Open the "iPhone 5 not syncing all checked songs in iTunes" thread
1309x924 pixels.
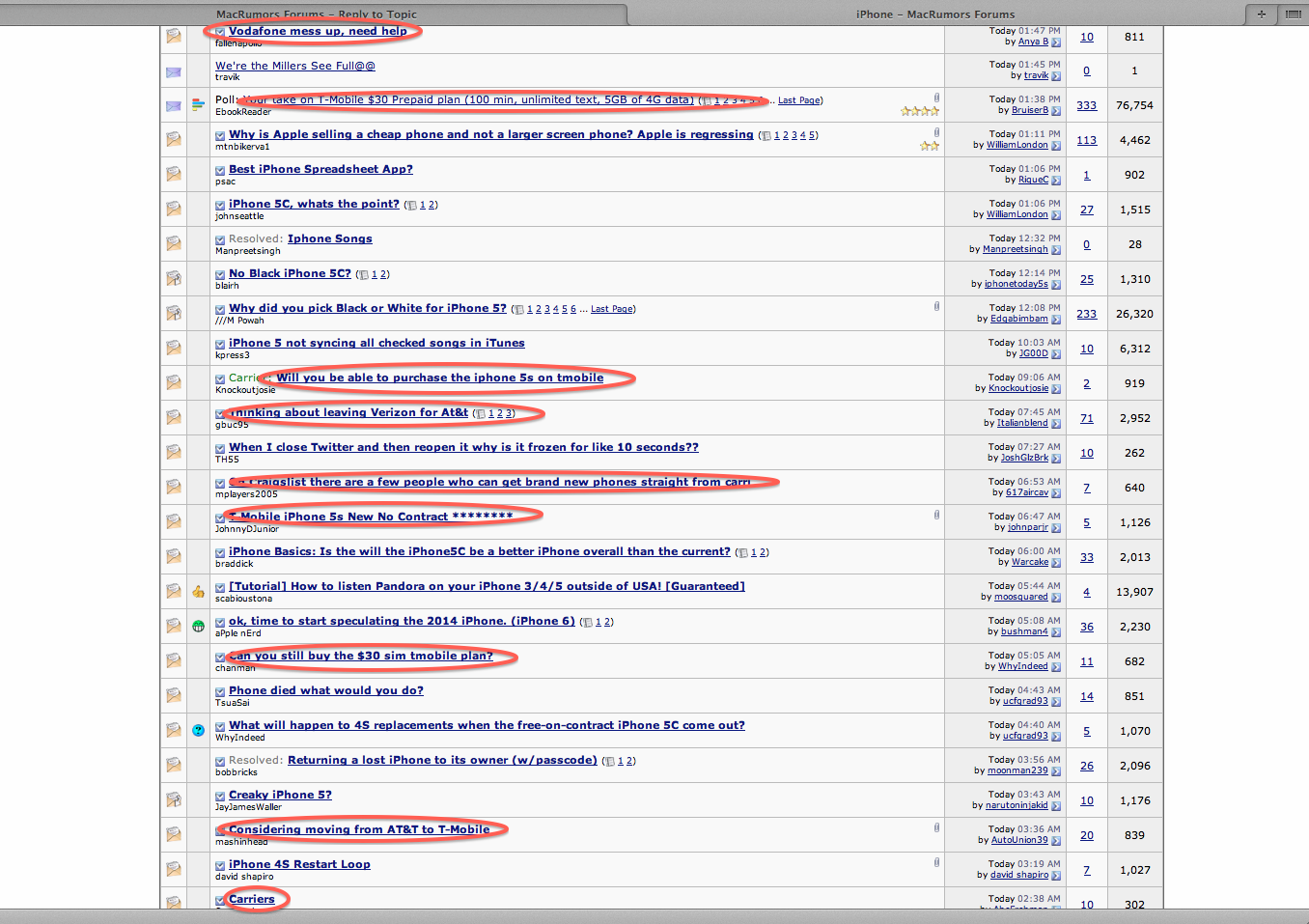(x=376, y=343)
